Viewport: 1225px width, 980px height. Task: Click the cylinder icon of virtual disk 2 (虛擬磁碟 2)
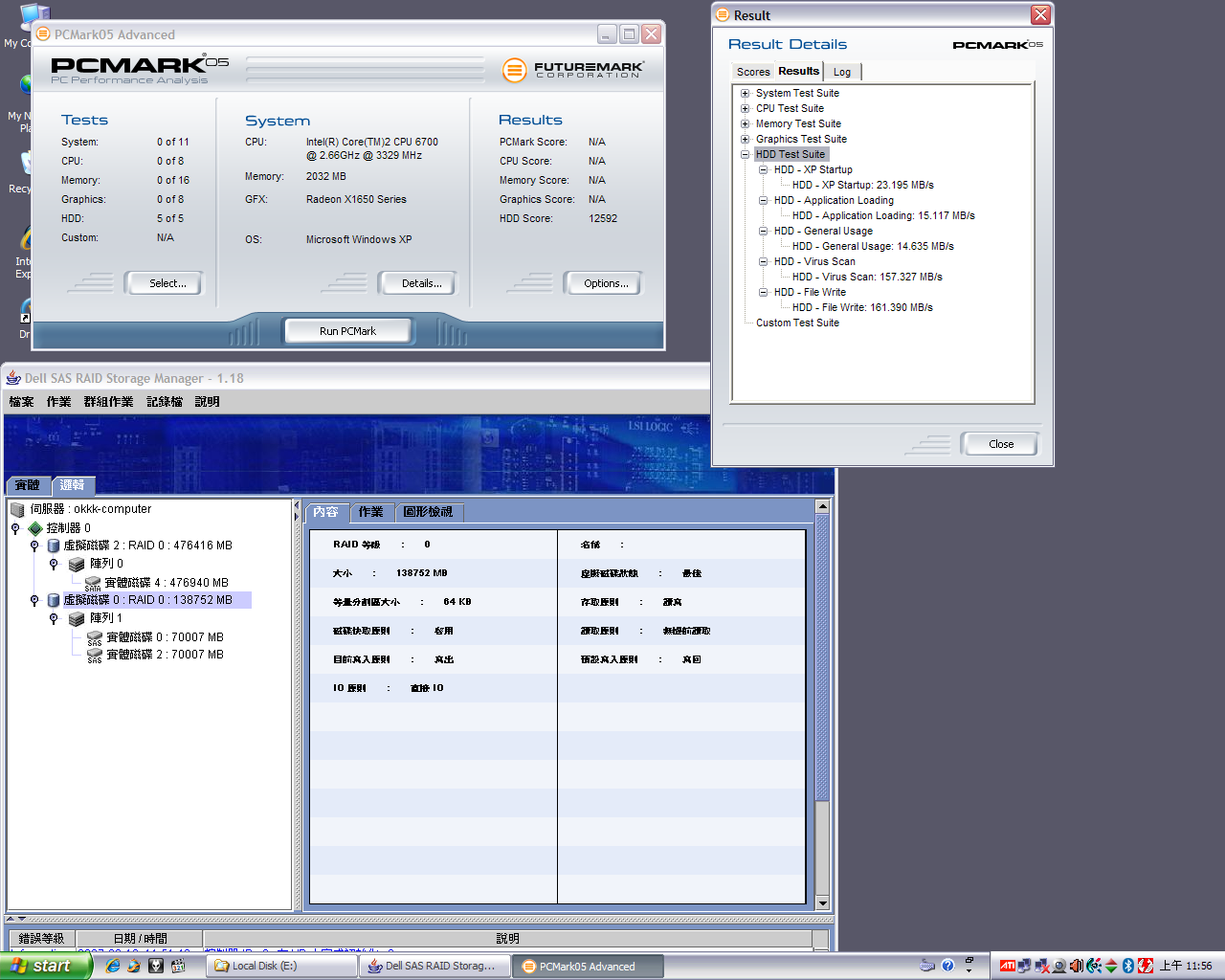[x=54, y=546]
